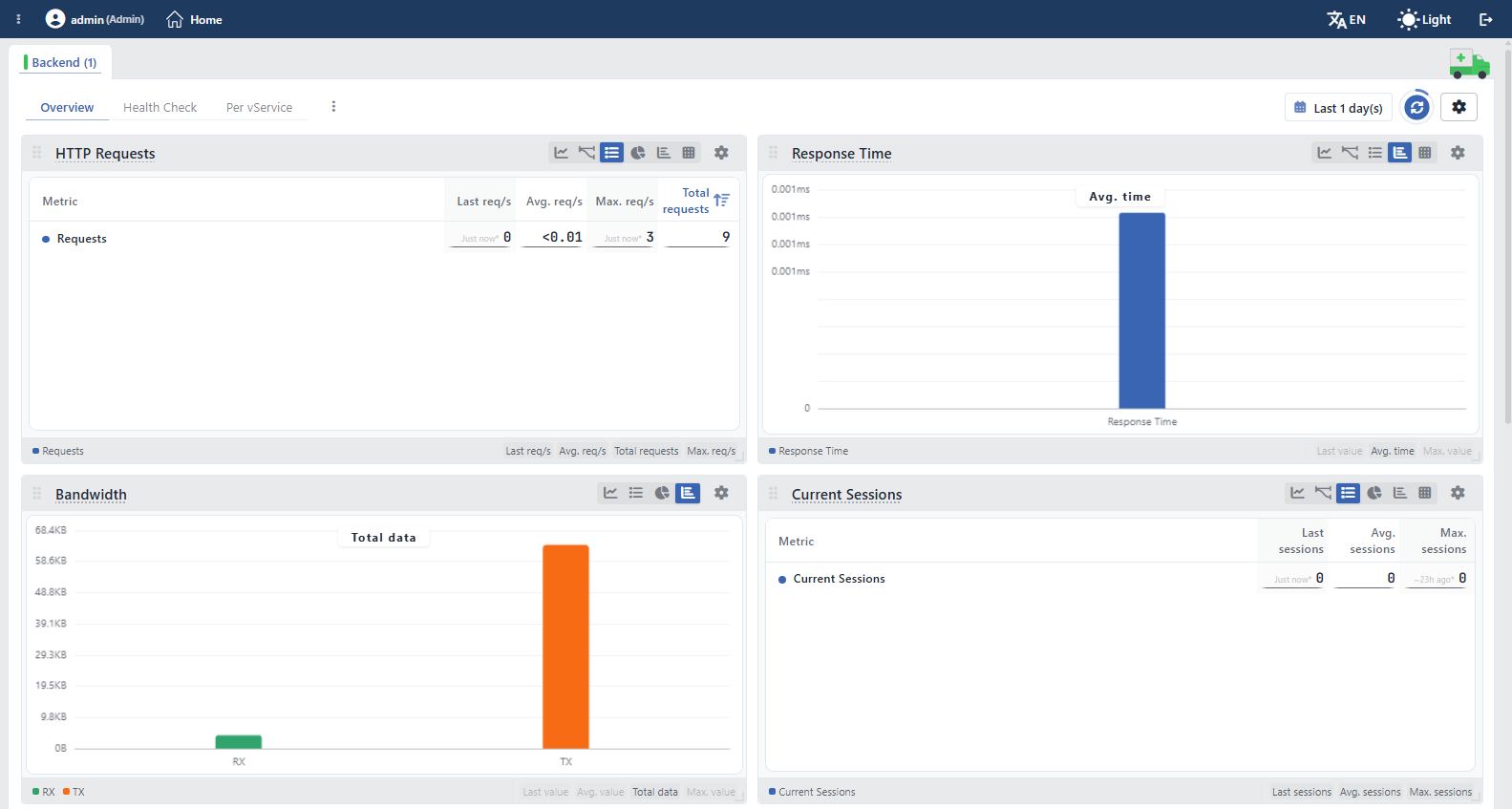Switch to the Per vService tab

pyautogui.click(x=259, y=108)
